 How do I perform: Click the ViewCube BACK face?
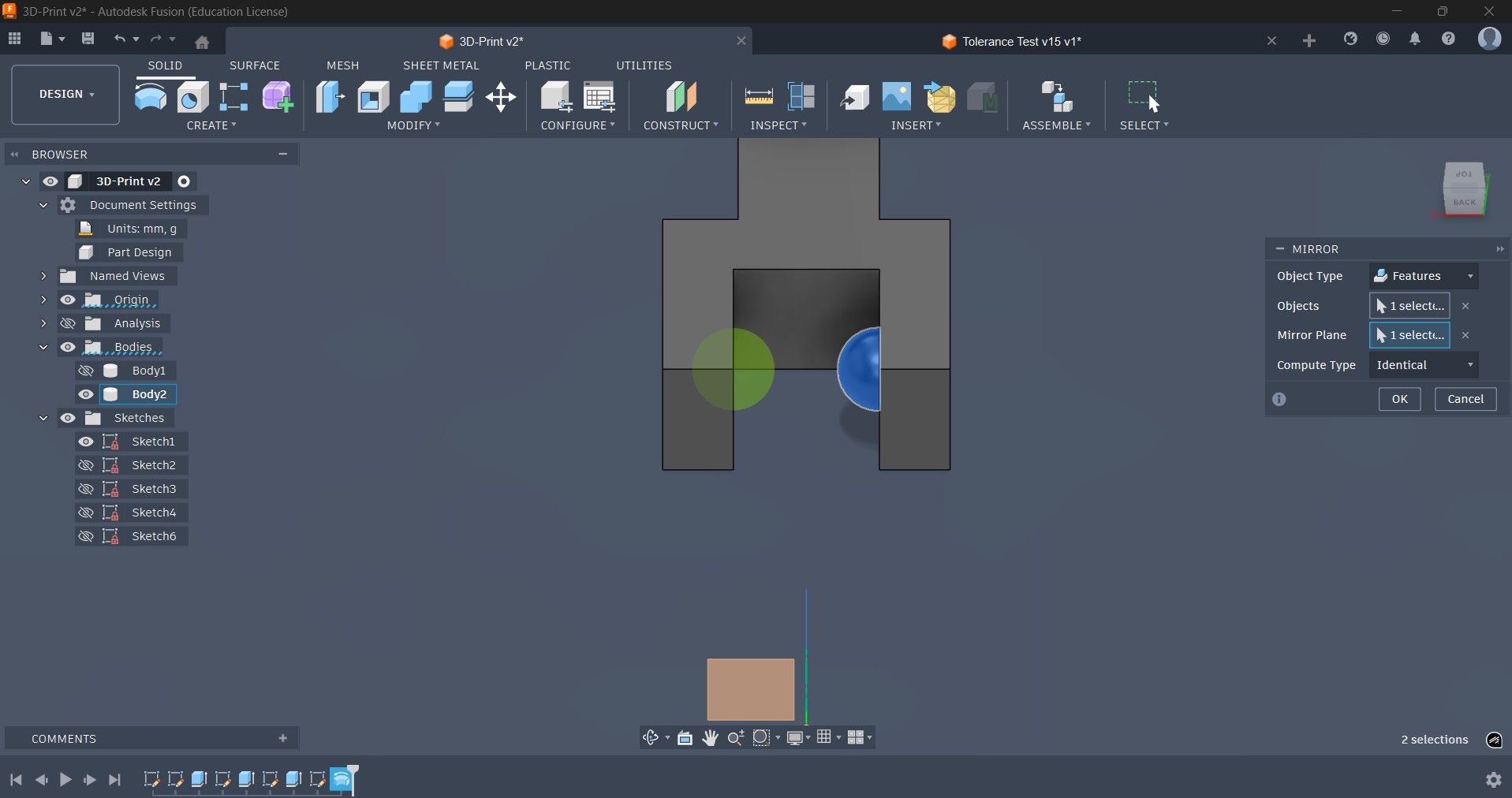[x=1464, y=202]
